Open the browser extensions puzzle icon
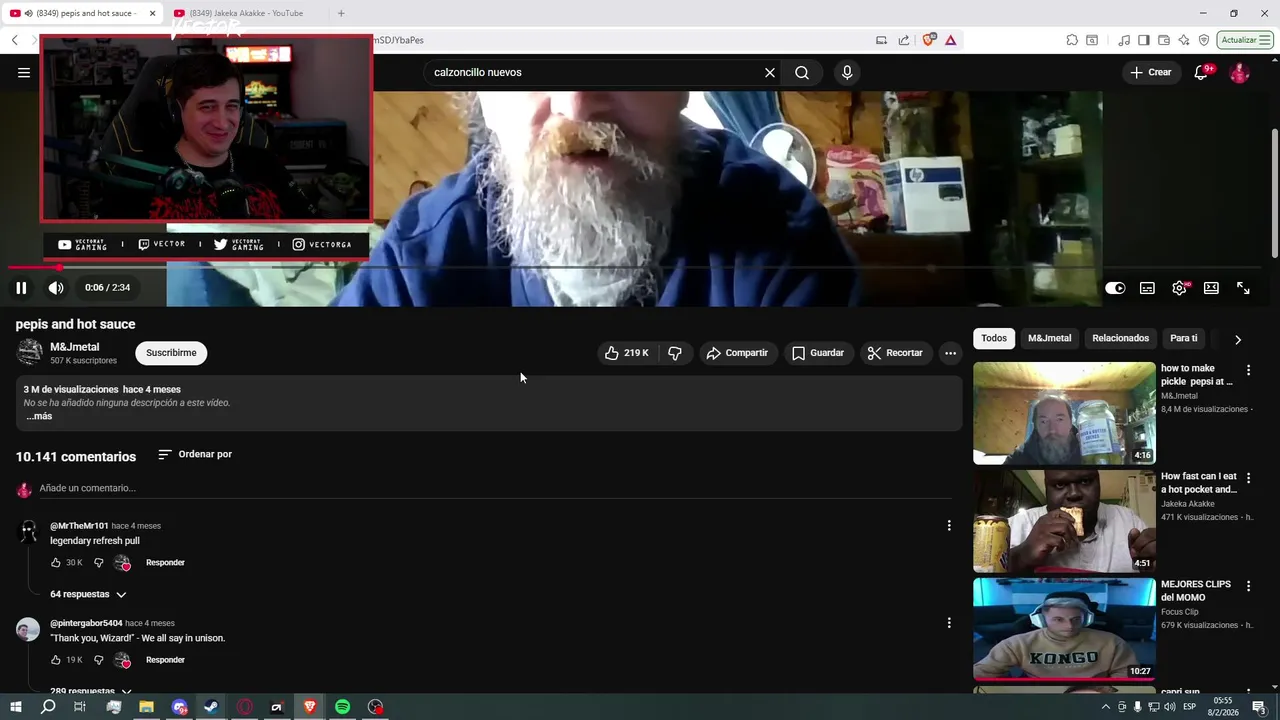 tap(1072, 40)
